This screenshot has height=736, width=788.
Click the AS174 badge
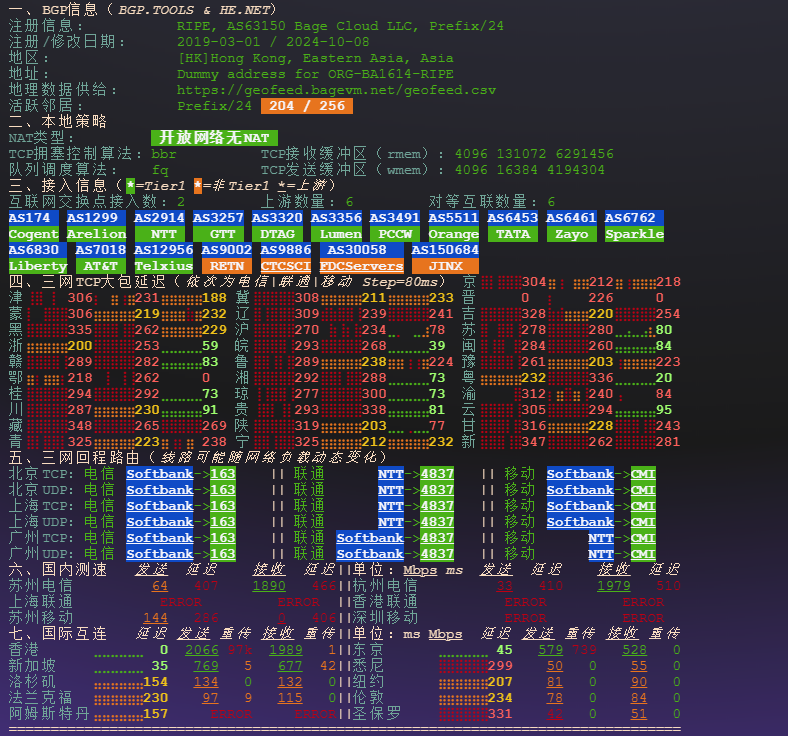click(28, 218)
